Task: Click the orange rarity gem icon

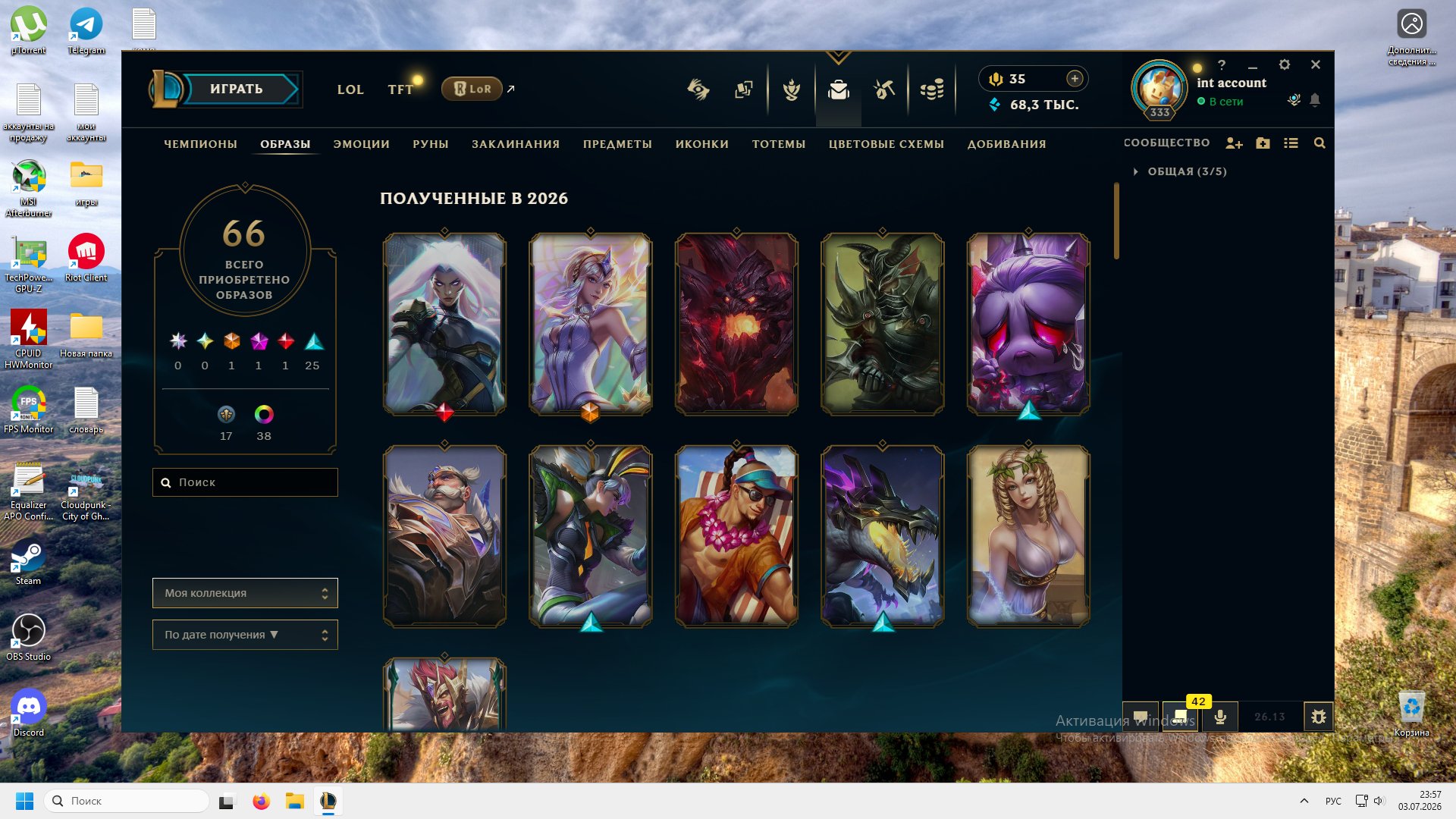Action: (x=231, y=341)
